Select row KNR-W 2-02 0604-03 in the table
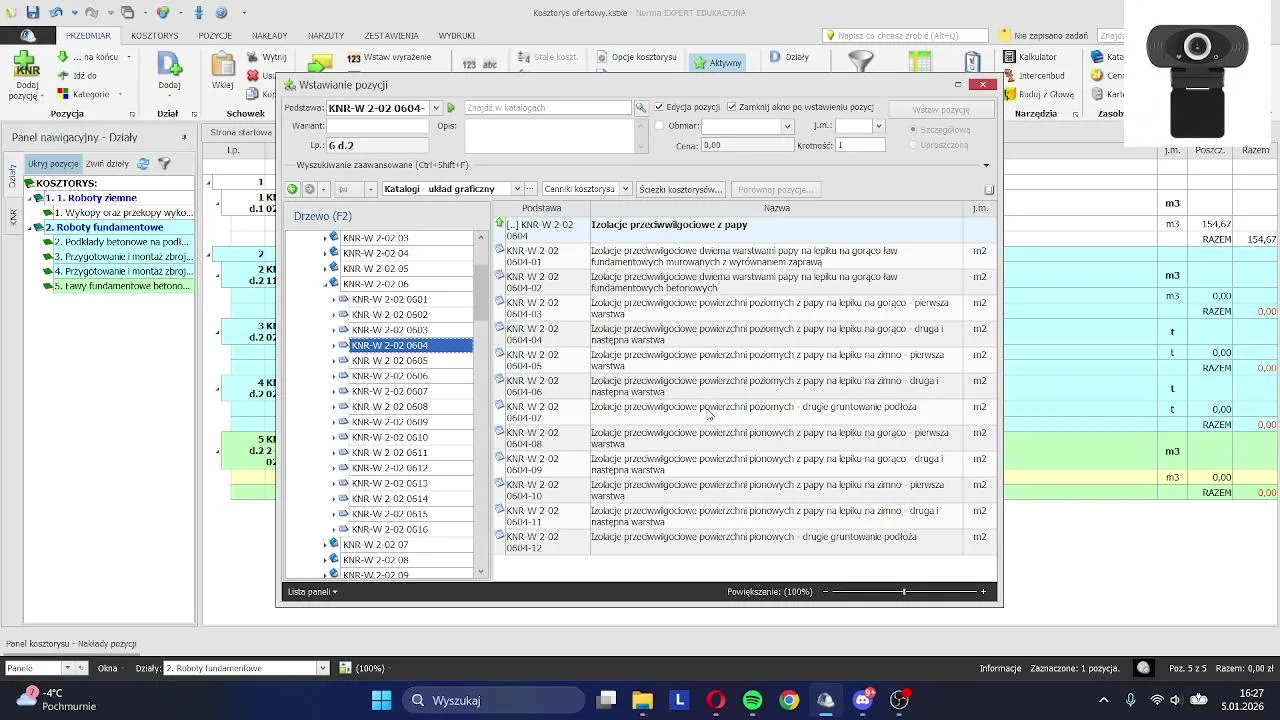The image size is (1280, 720). click(x=745, y=307)
